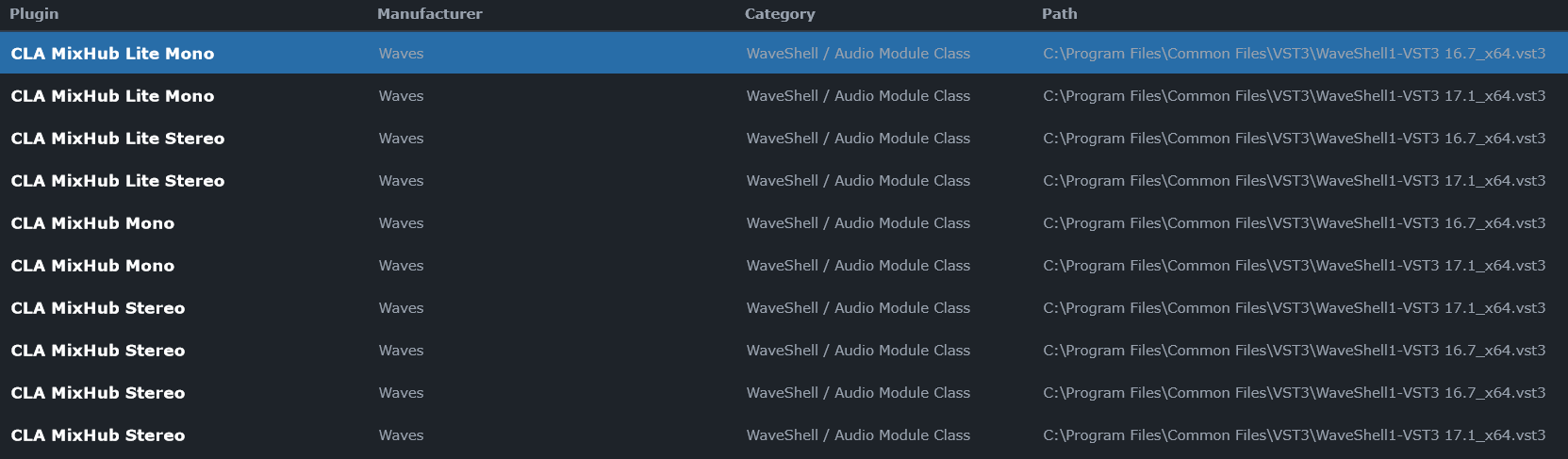Choose CLA MixHub Lite Stereo from WaveShell 17.1
This screenshot has height=459, width=1568.
(x=118, y=181)
